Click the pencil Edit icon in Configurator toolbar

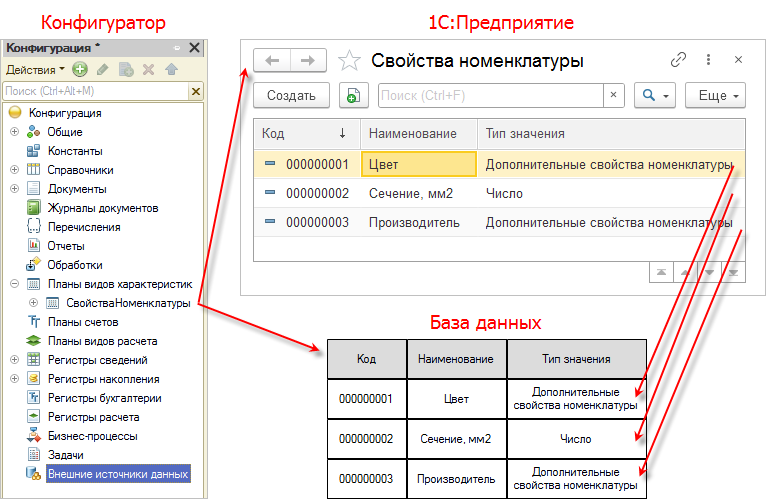pyautogui.click(x=103, y=69)
